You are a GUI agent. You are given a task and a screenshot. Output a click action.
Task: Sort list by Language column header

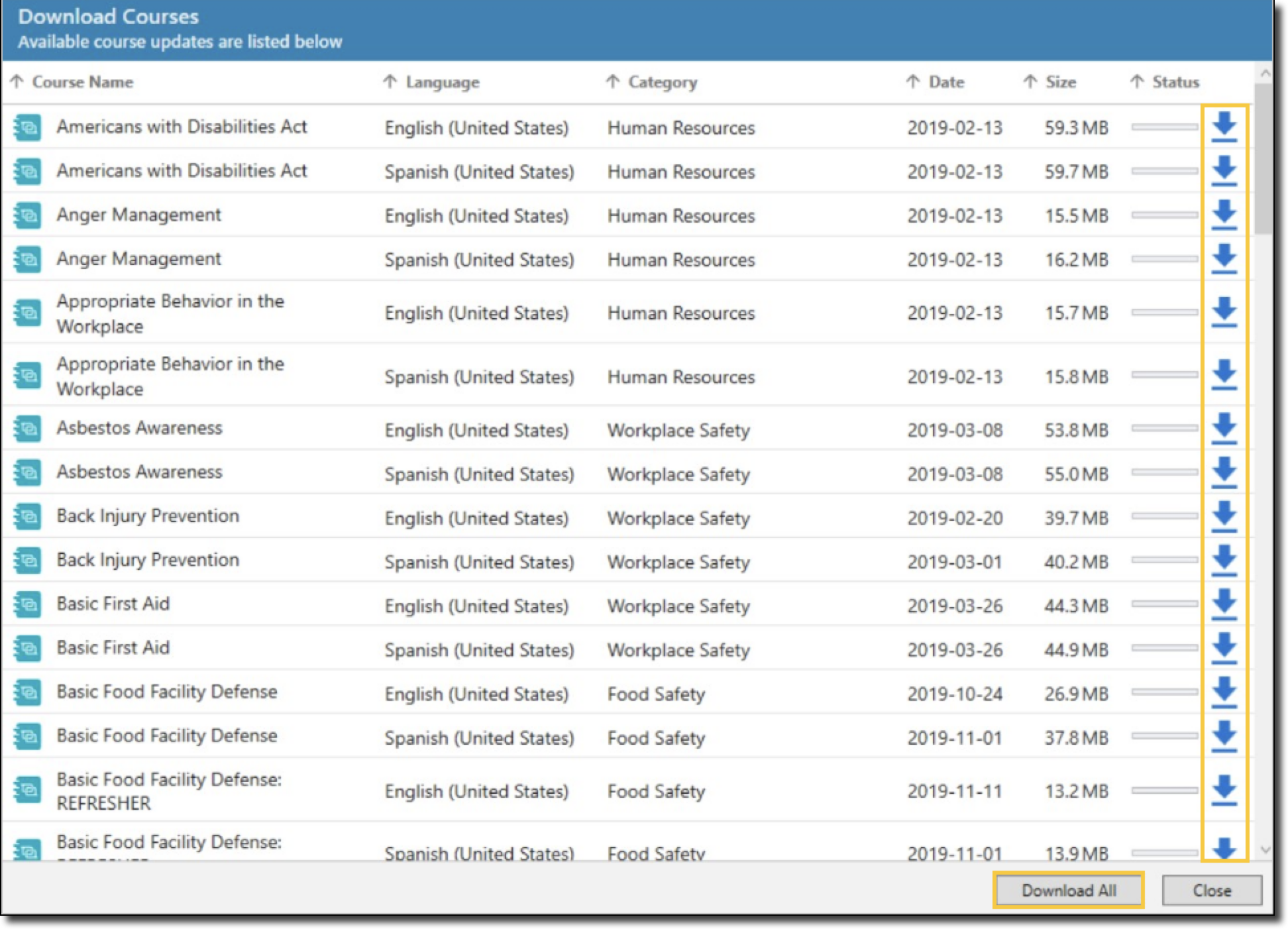click(x=442, y=82)
